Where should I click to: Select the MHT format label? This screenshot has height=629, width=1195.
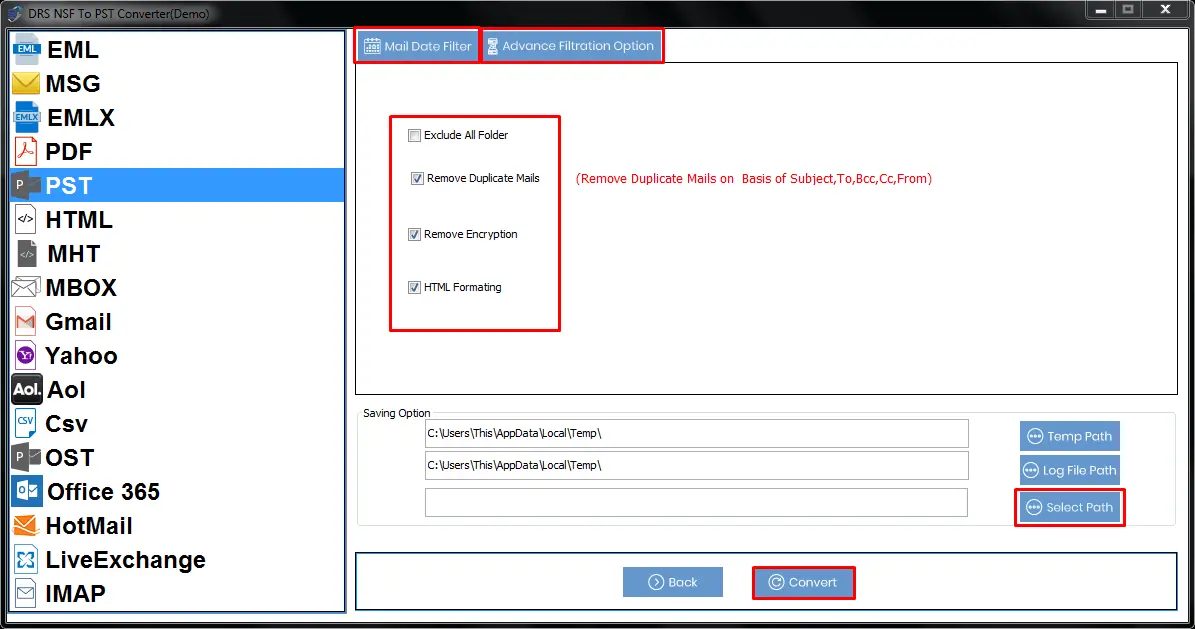(x=74, y=254)
